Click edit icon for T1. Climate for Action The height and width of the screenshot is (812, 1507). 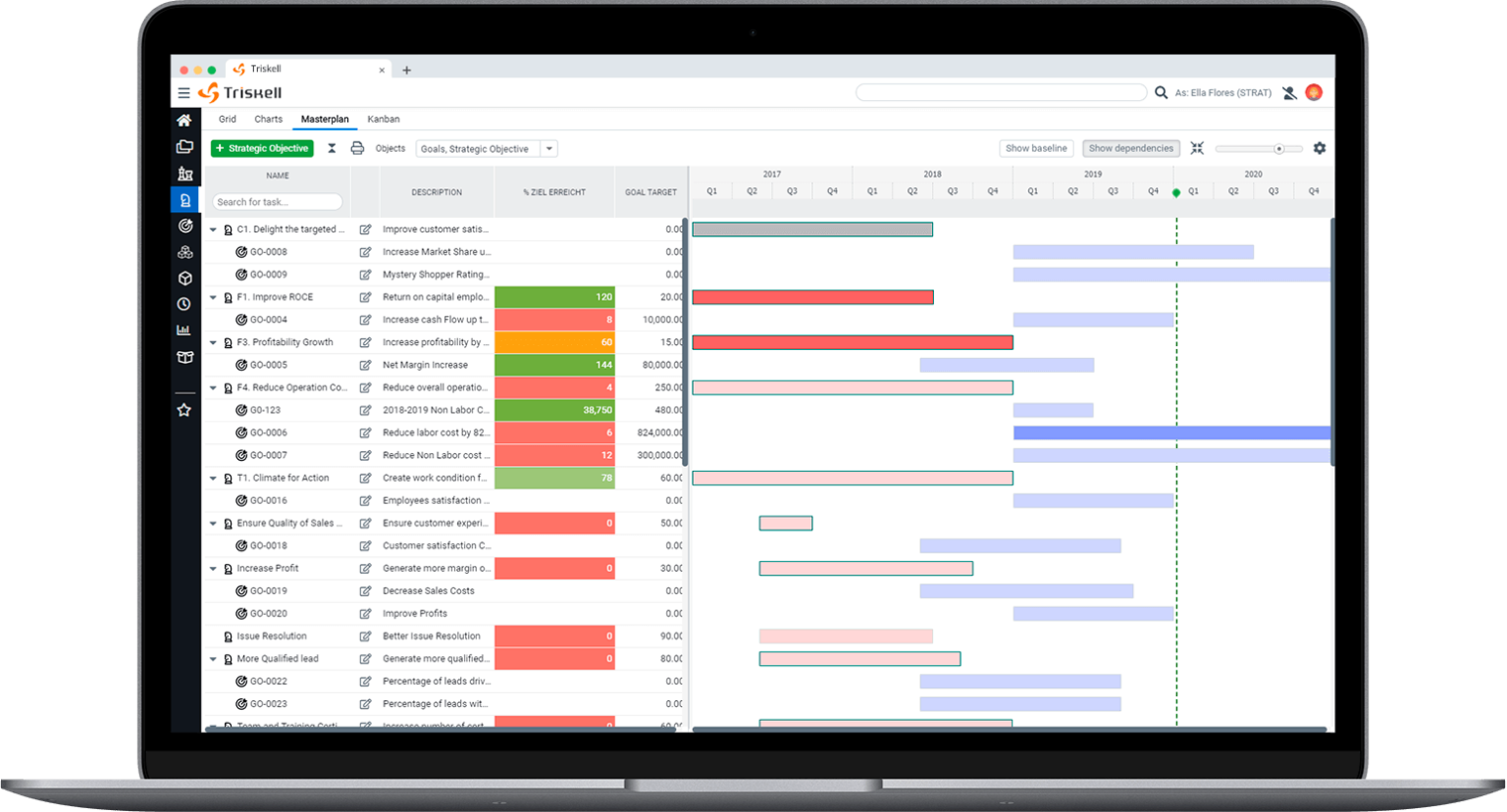pos(365,479)
